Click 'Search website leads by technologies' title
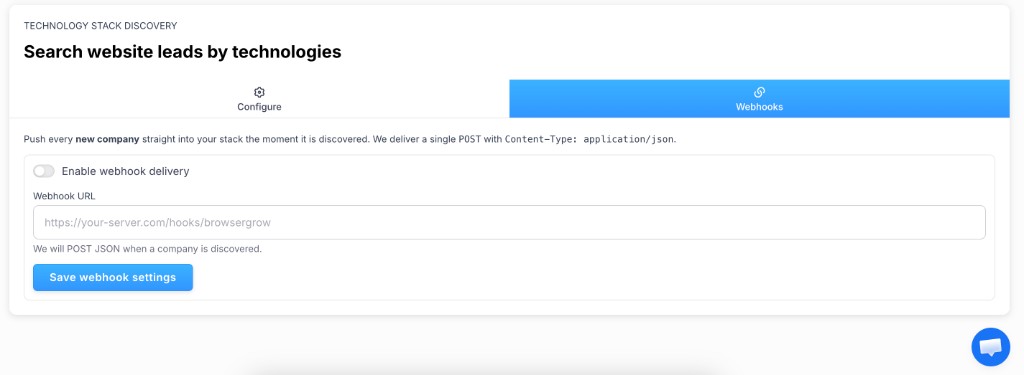 click(182, 52)
